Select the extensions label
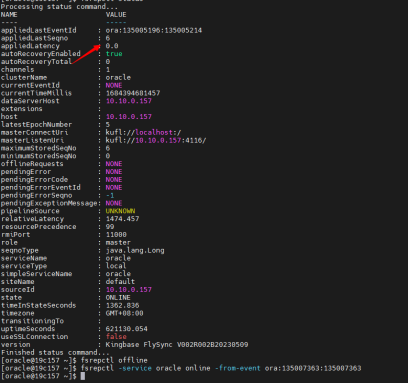This screenshot has width=408, height=383. [x=22, y=109]
